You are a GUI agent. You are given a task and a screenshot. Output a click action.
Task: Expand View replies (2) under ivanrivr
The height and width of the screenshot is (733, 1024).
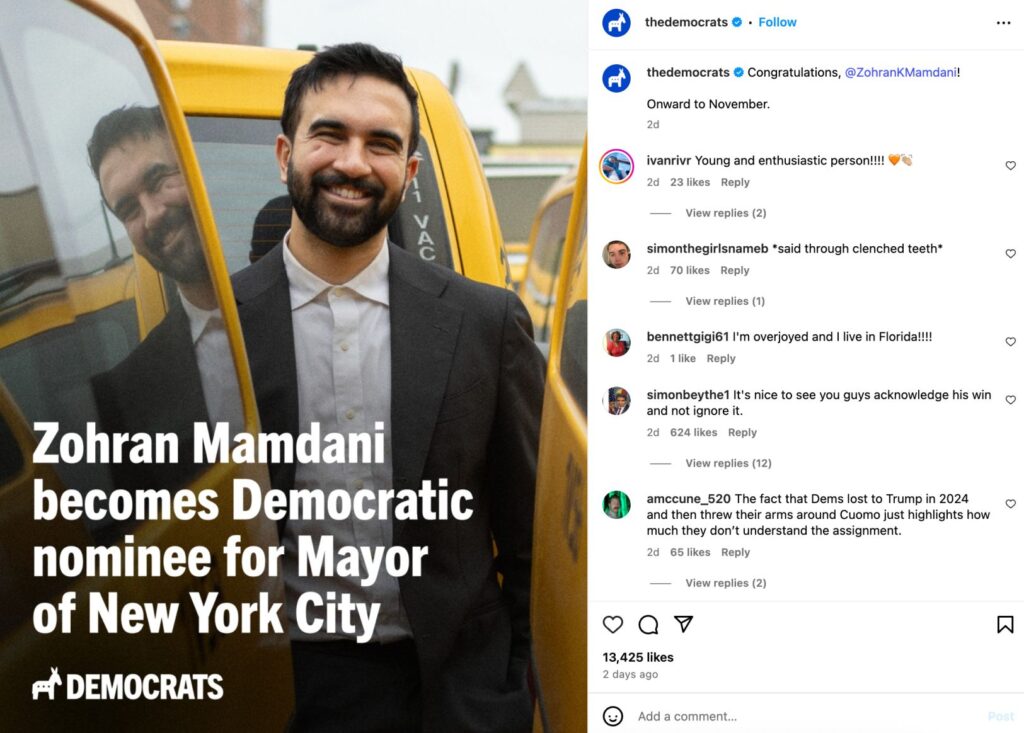[726, 213]
